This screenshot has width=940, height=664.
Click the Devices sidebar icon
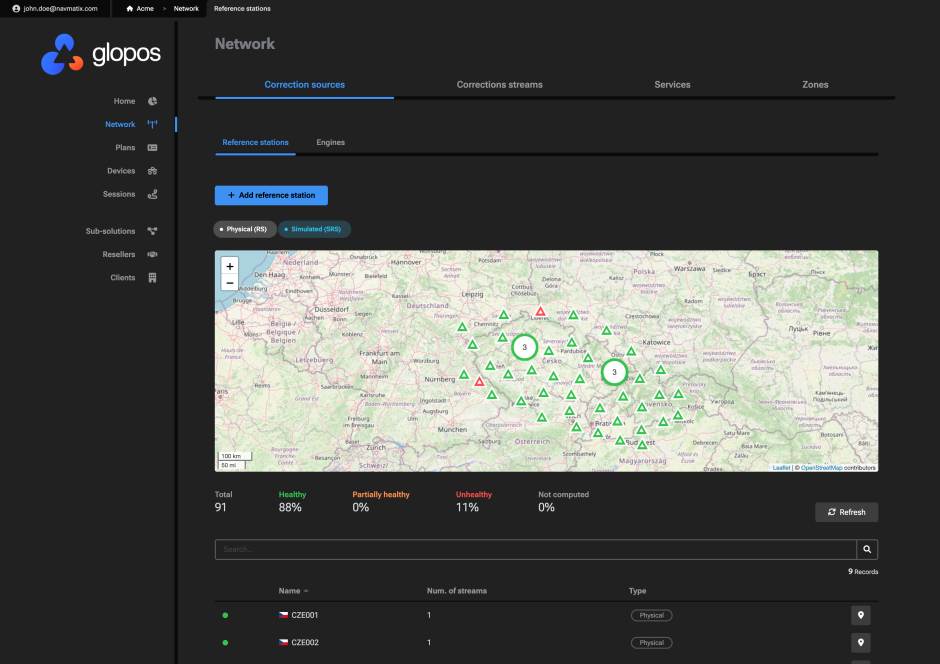(152, 171)
